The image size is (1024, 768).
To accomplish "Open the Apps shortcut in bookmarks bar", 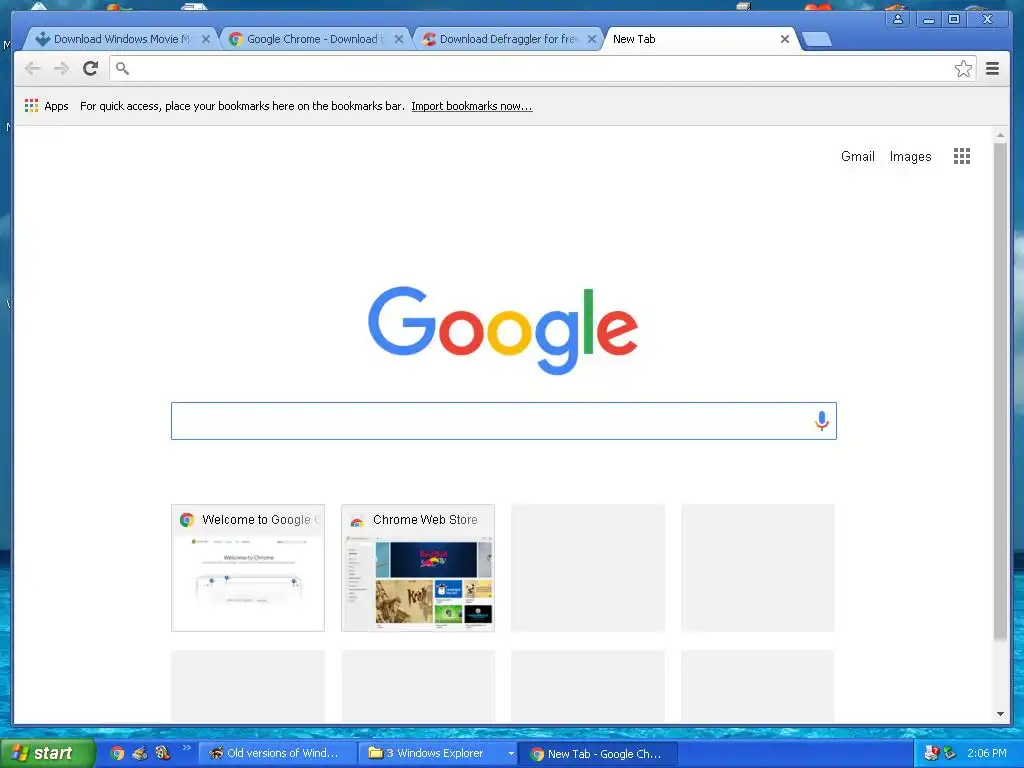I will pos(46,106).
